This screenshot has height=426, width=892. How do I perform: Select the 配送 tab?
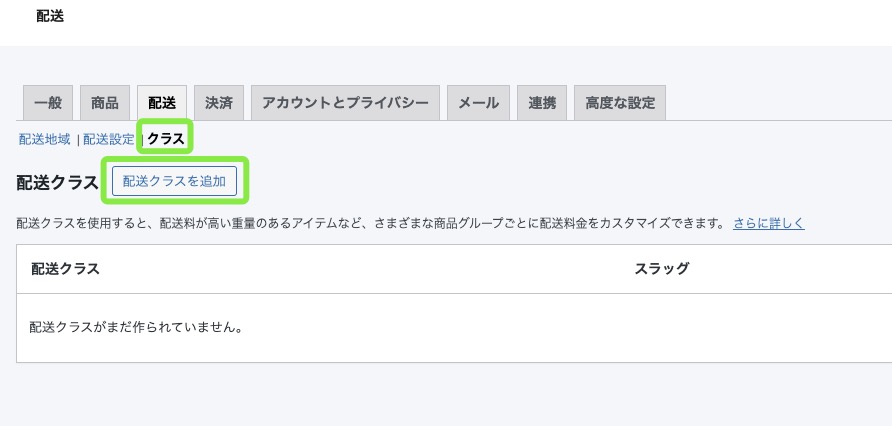tap(161, 103)
